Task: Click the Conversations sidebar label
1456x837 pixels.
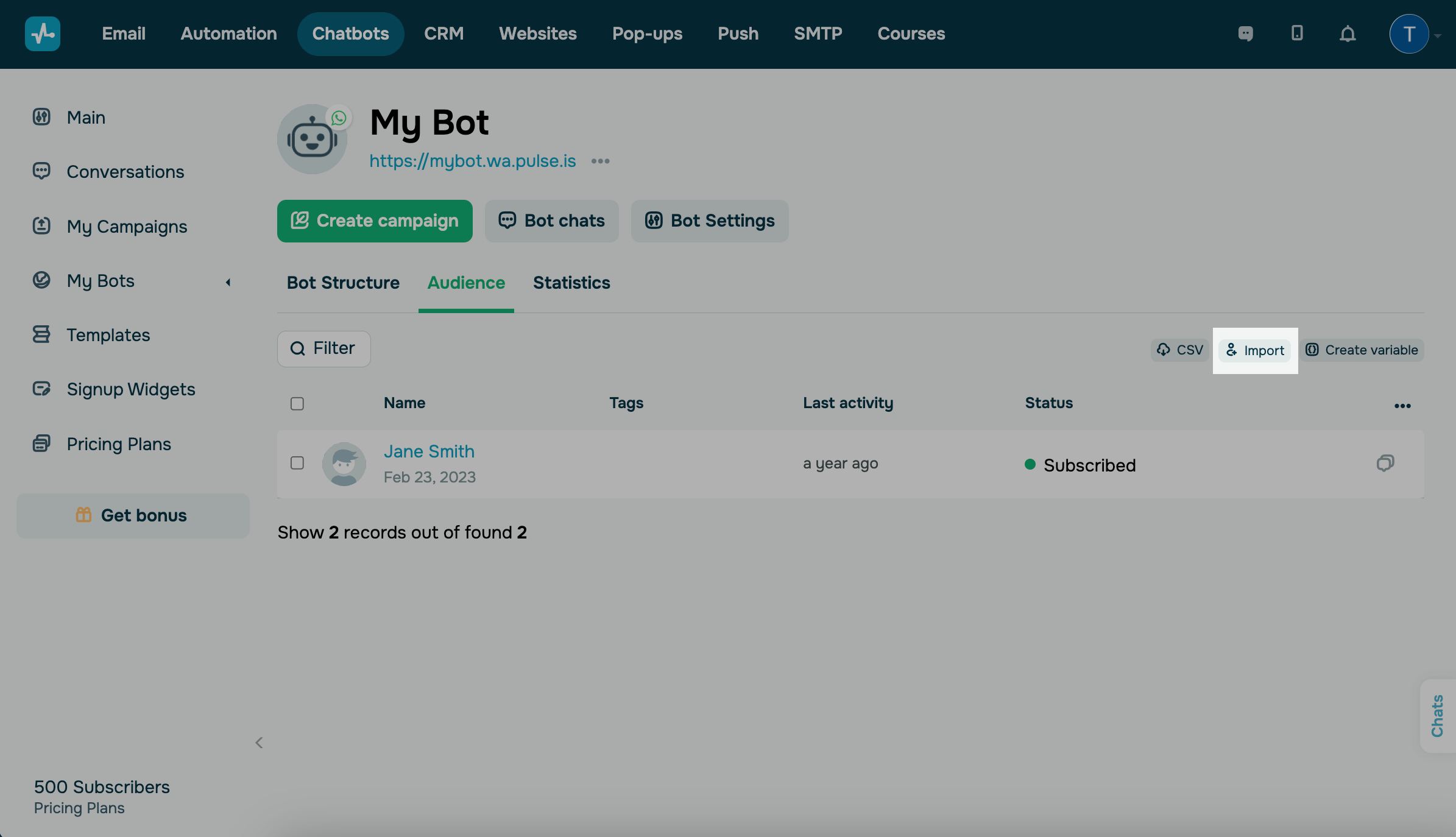Action: [125, 172]
